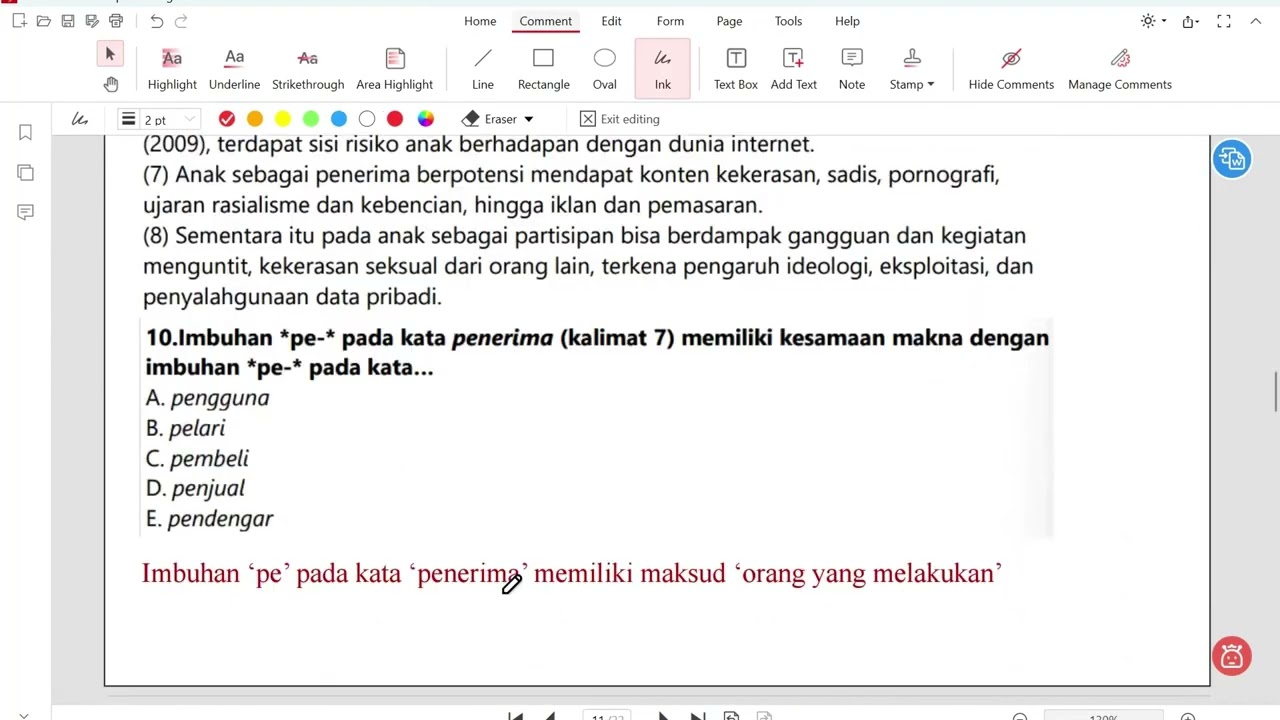Viewport: 1280px width, 720px height.
Task: Undo the last action
Action: pos(156,21)
